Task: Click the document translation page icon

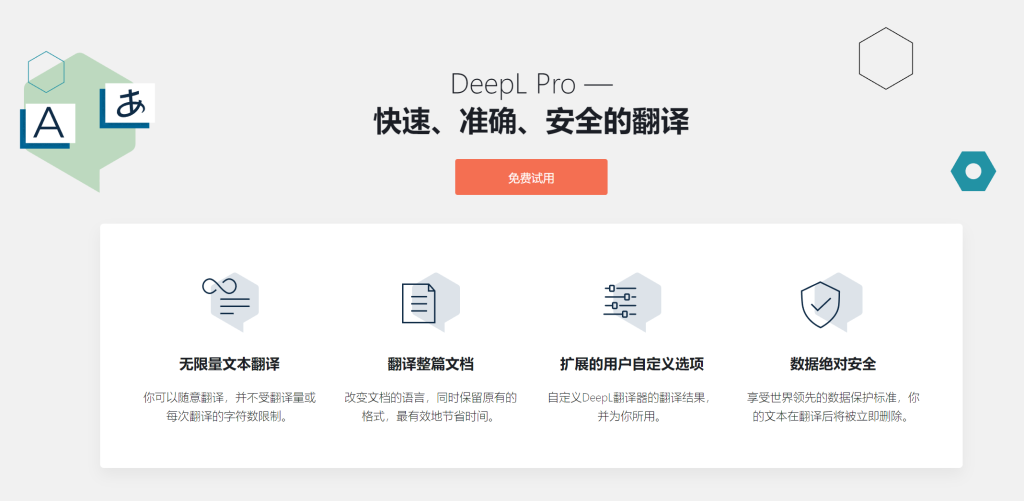Action: (x=419, y=302)
